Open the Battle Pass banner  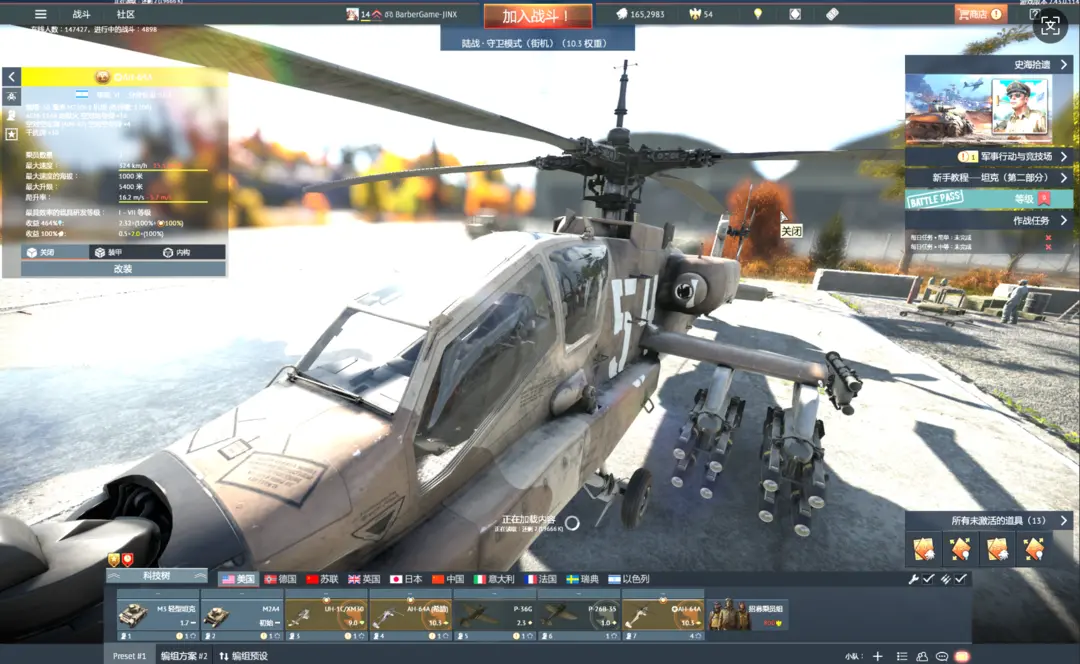tap(989, 199)
